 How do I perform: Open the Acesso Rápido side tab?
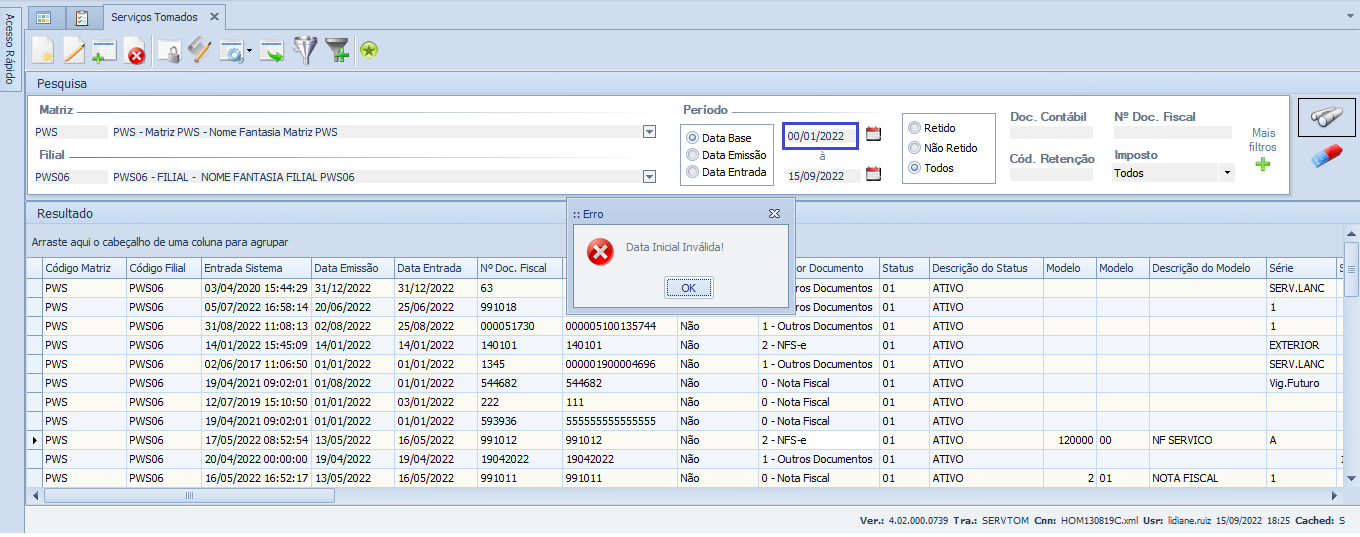point(9,49)
